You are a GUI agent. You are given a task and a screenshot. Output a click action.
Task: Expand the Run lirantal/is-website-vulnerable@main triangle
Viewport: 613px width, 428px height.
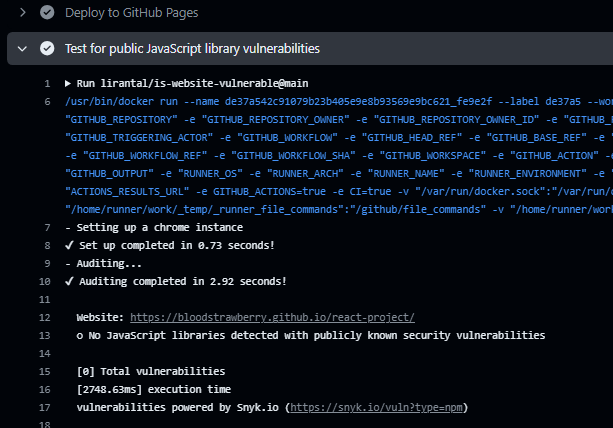click(68, 83)
